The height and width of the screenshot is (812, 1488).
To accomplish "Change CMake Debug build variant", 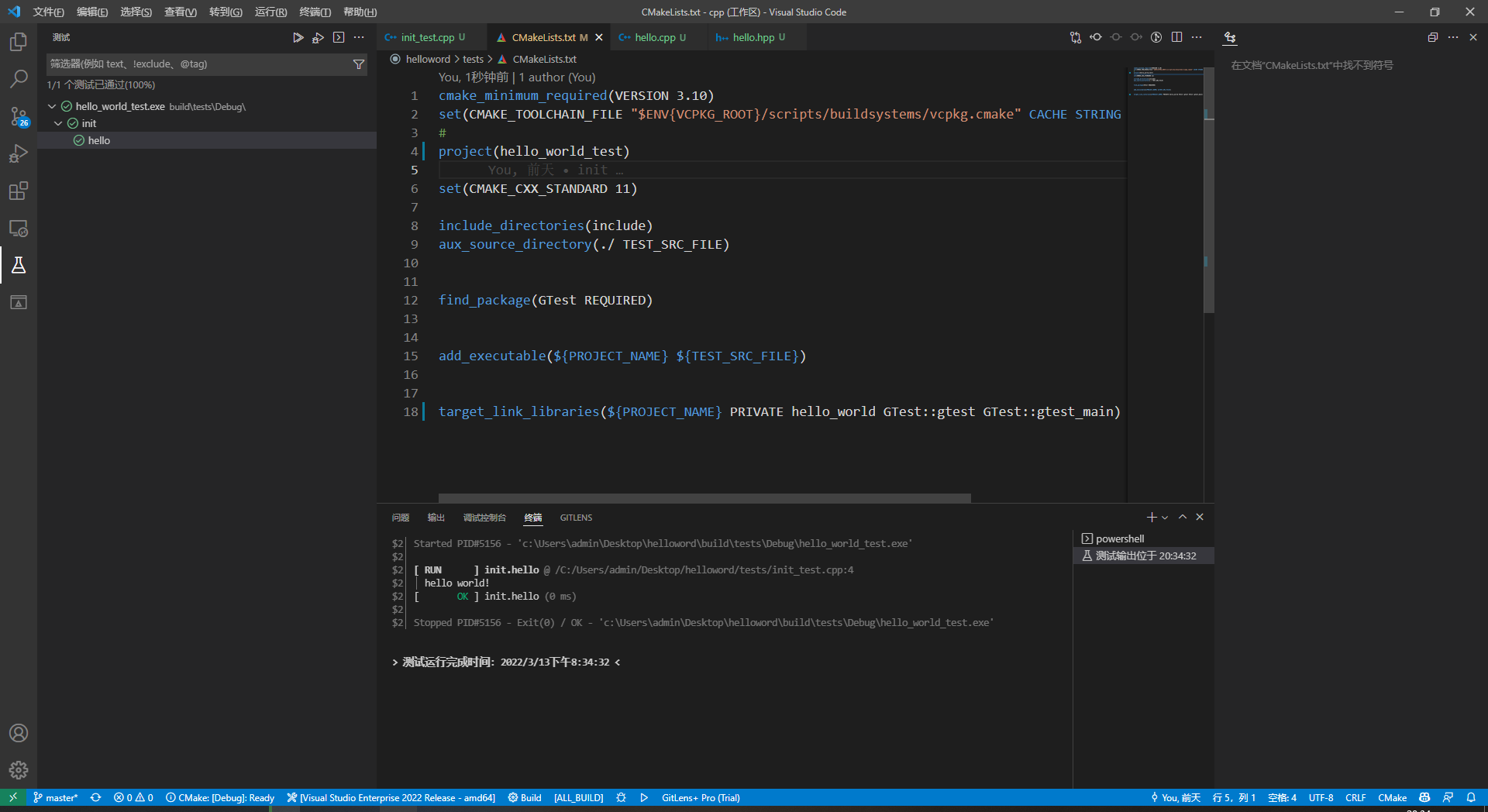I will (220, 797).
